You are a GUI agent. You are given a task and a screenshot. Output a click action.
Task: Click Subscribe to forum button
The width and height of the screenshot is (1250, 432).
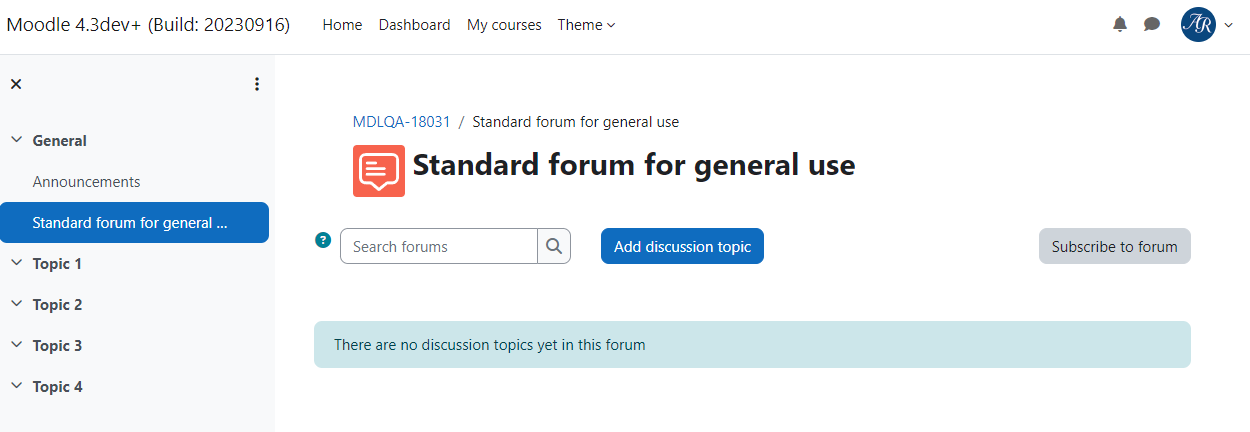tap(1114, 246)
